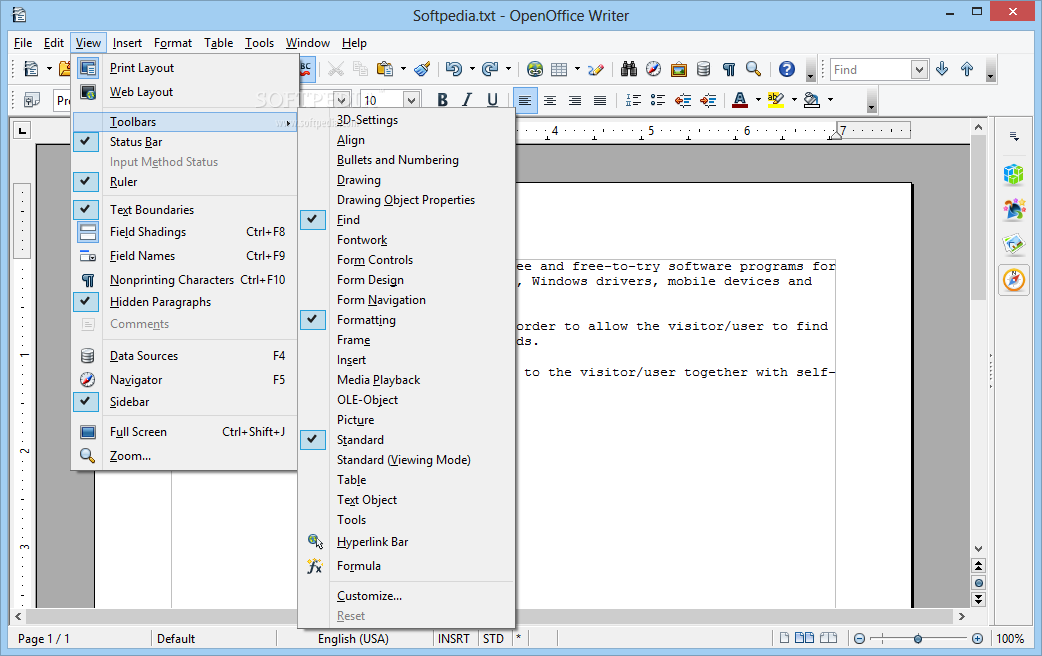Enable the Drawing toolbar
Image resolution: width=1042 pixels, height=656 pixels.
click(x=406, y=179)
